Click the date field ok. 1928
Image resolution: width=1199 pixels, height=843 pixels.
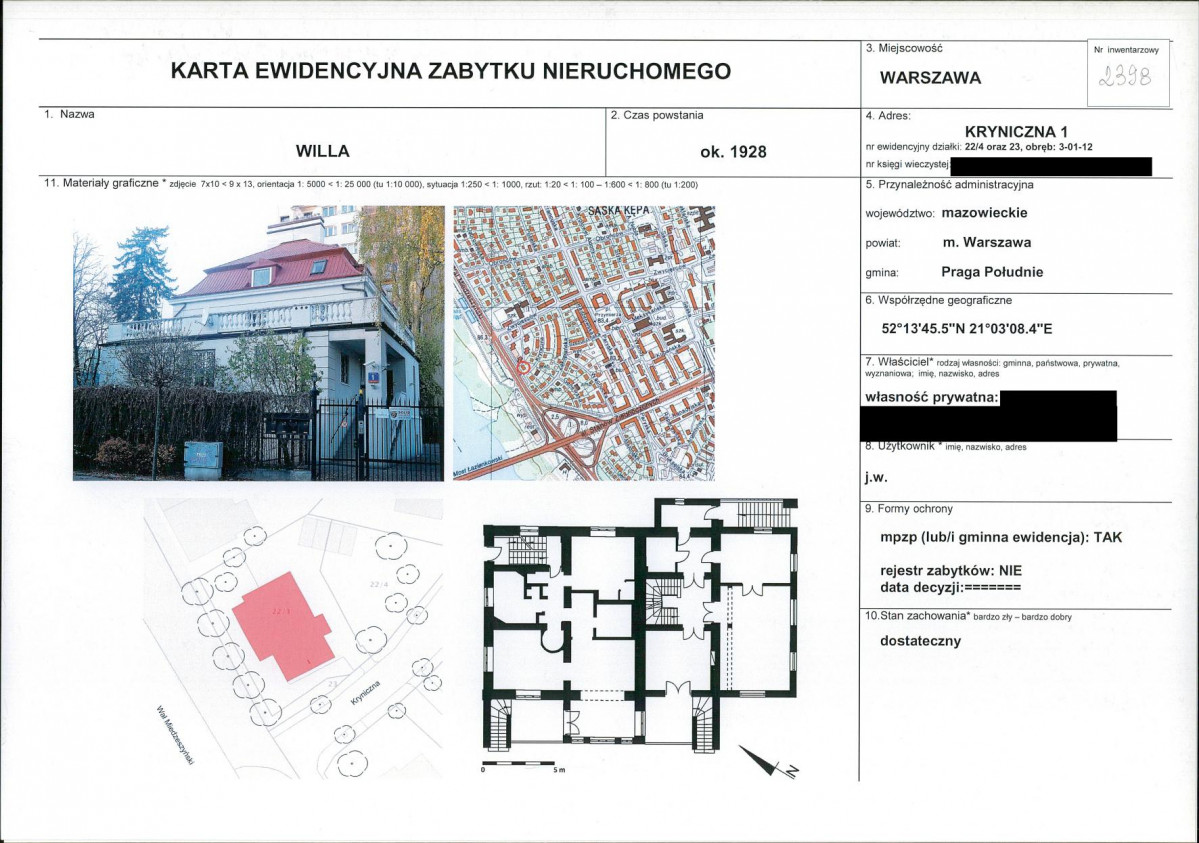pyautogui.click(x=733, y=151)
